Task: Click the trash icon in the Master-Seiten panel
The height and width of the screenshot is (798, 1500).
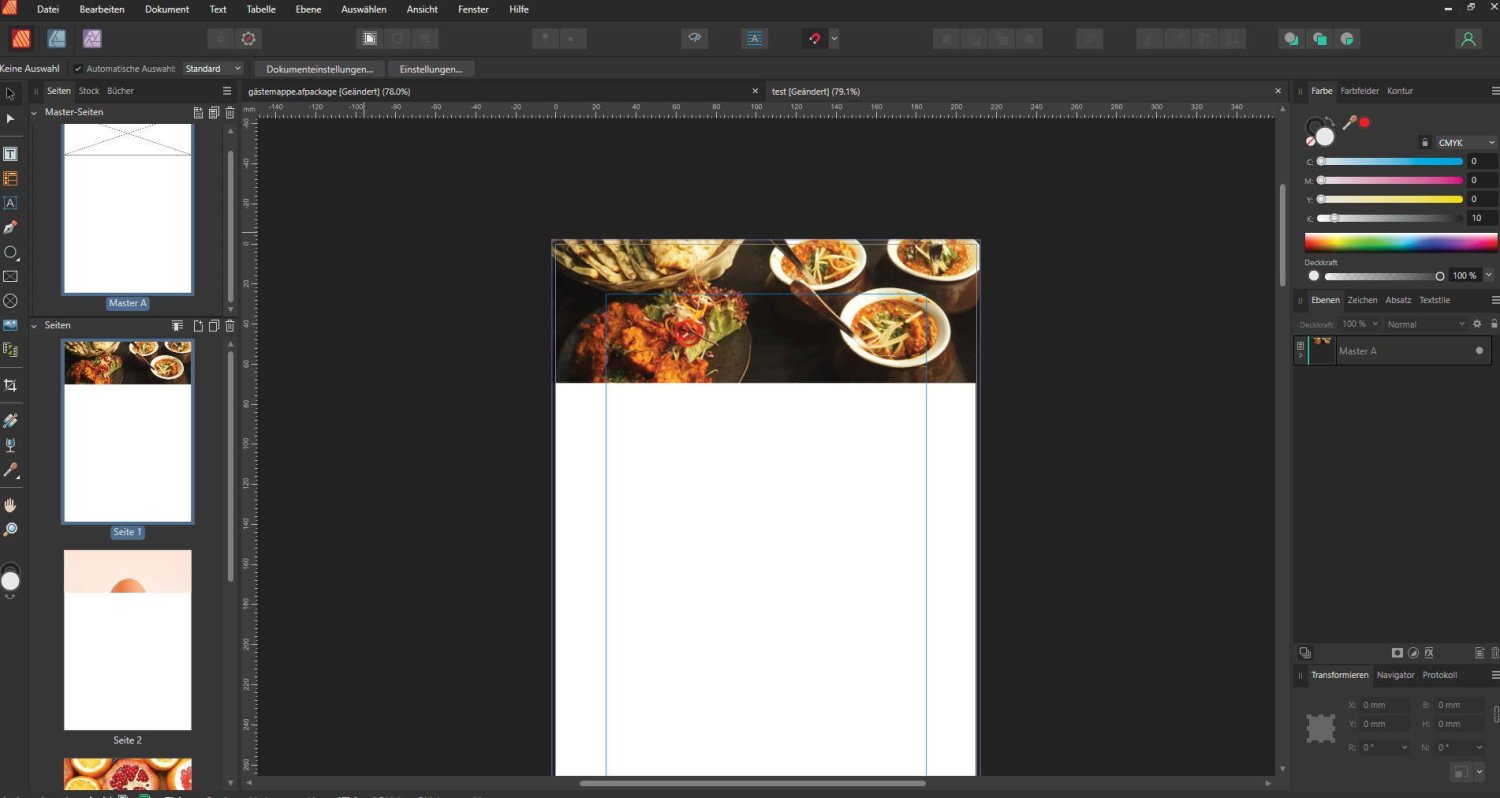Action: [229, 112]
